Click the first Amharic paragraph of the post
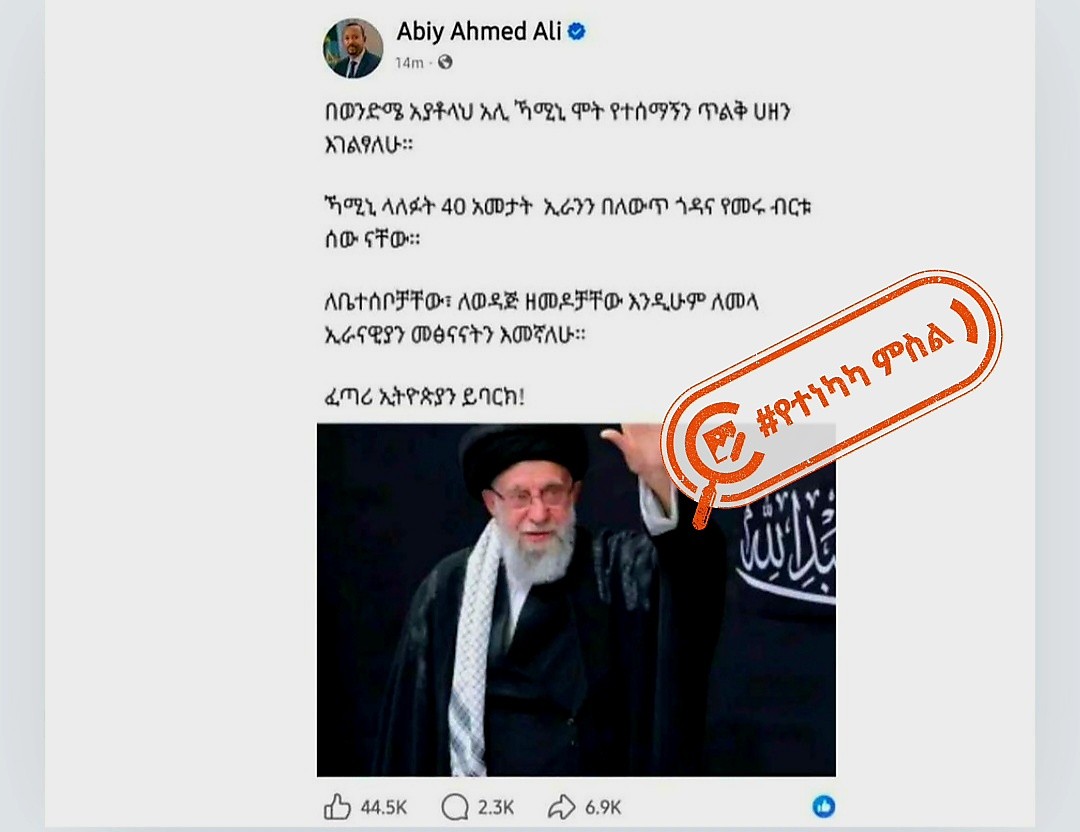1080x832 pixels. point(557,128)
